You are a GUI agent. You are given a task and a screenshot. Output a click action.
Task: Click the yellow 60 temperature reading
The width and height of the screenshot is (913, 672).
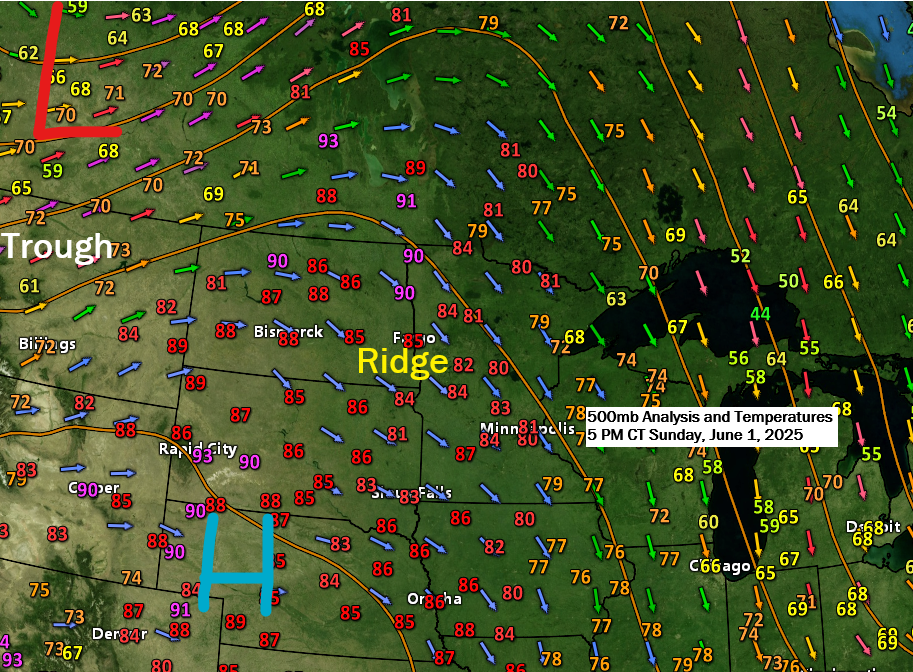[708, 522]
